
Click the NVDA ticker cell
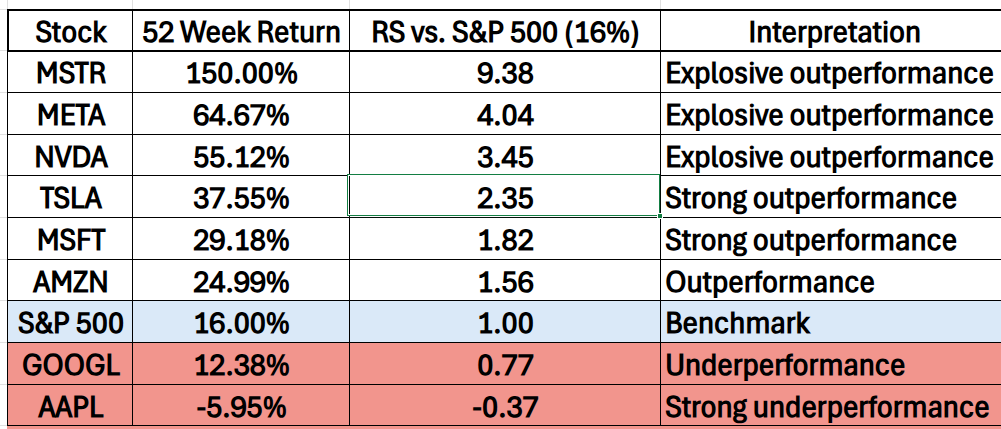(70, 157)
